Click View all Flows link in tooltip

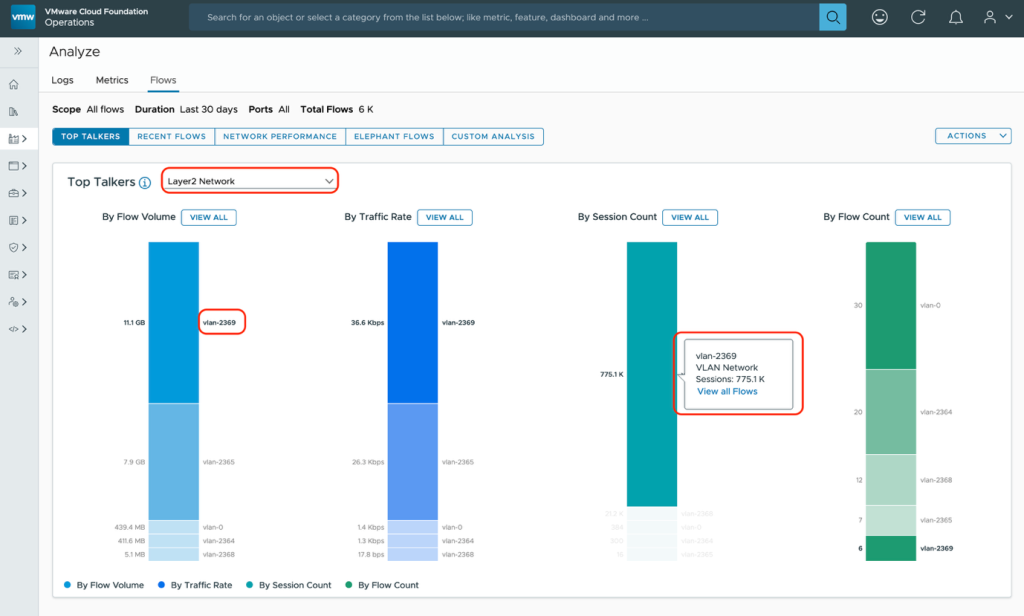tap(727, 391)
